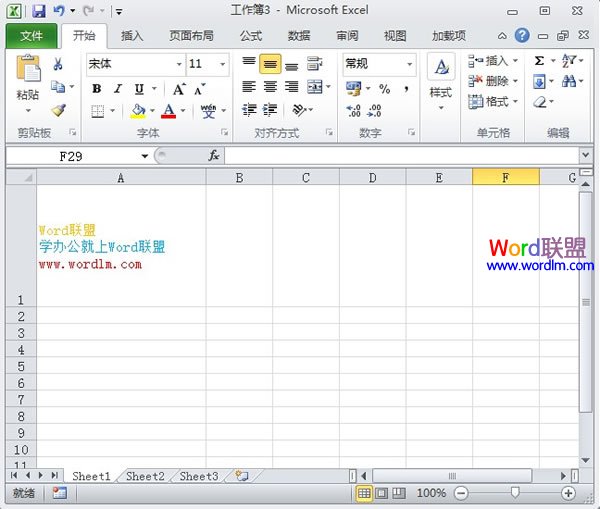The width and height of the screenshot is (600, 509).
Task: Increase font size with large A icon
Action: click(179, 89)
